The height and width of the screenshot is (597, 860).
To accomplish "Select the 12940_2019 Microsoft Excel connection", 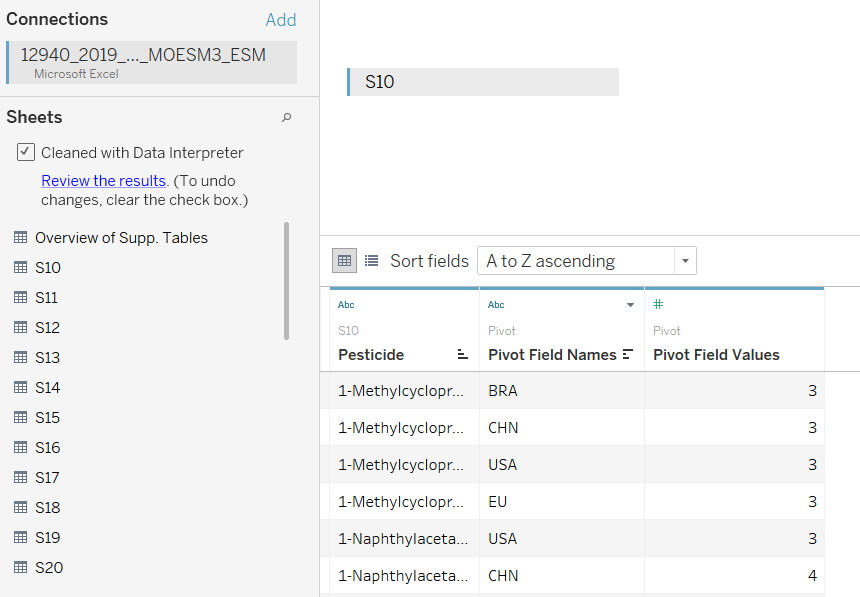I will coord(152,63).
